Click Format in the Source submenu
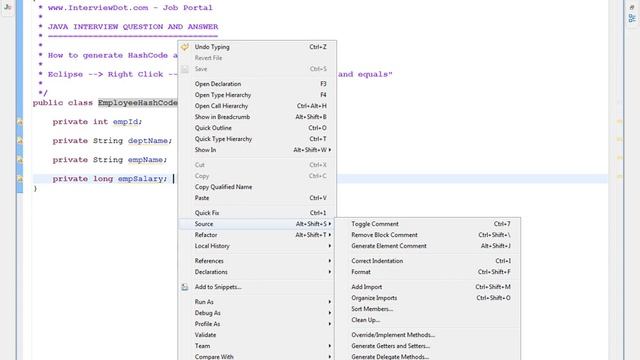The image size is (640, 360). pyautogui.click(x=428, y=272)
